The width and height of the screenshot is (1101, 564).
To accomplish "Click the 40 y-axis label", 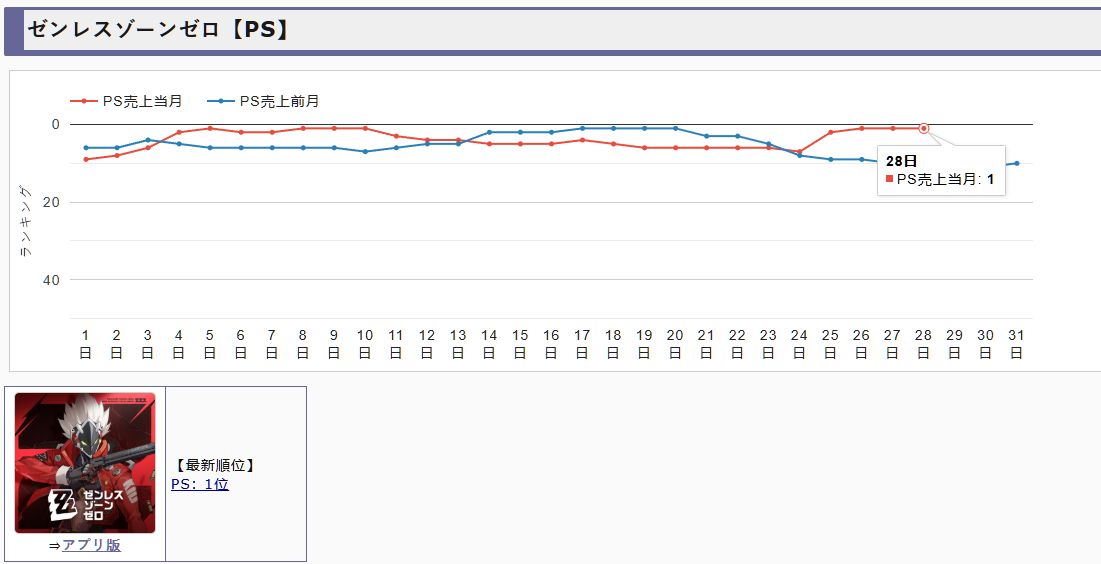I will 53,280.
